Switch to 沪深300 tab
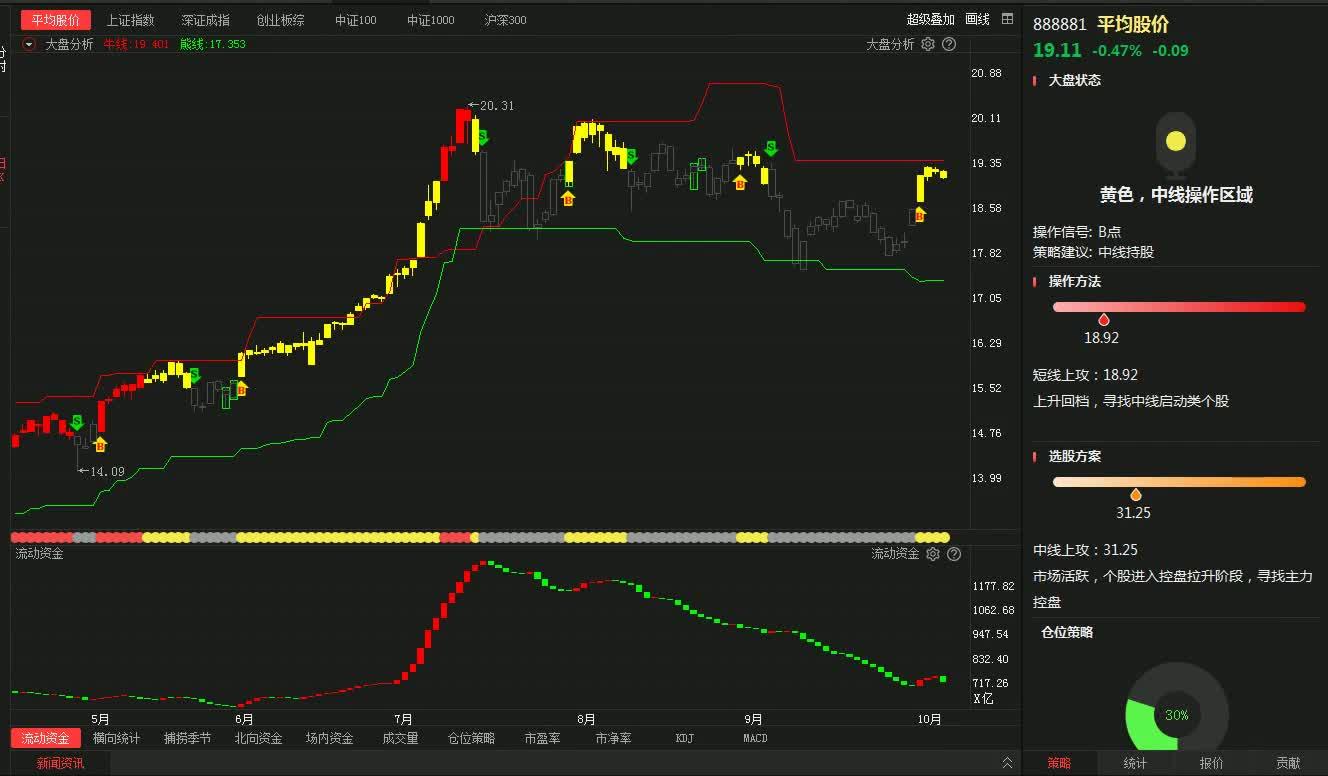The height and width of the screenshot is (776, 1328). tap(505, 20)
